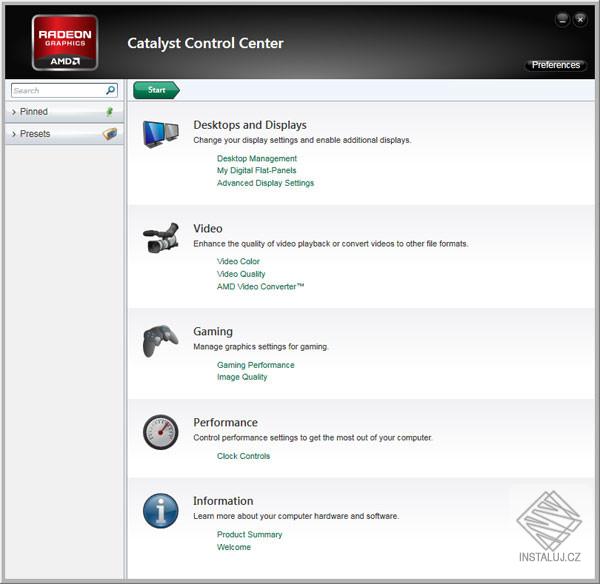Select the Video section heading

(208, 228)
